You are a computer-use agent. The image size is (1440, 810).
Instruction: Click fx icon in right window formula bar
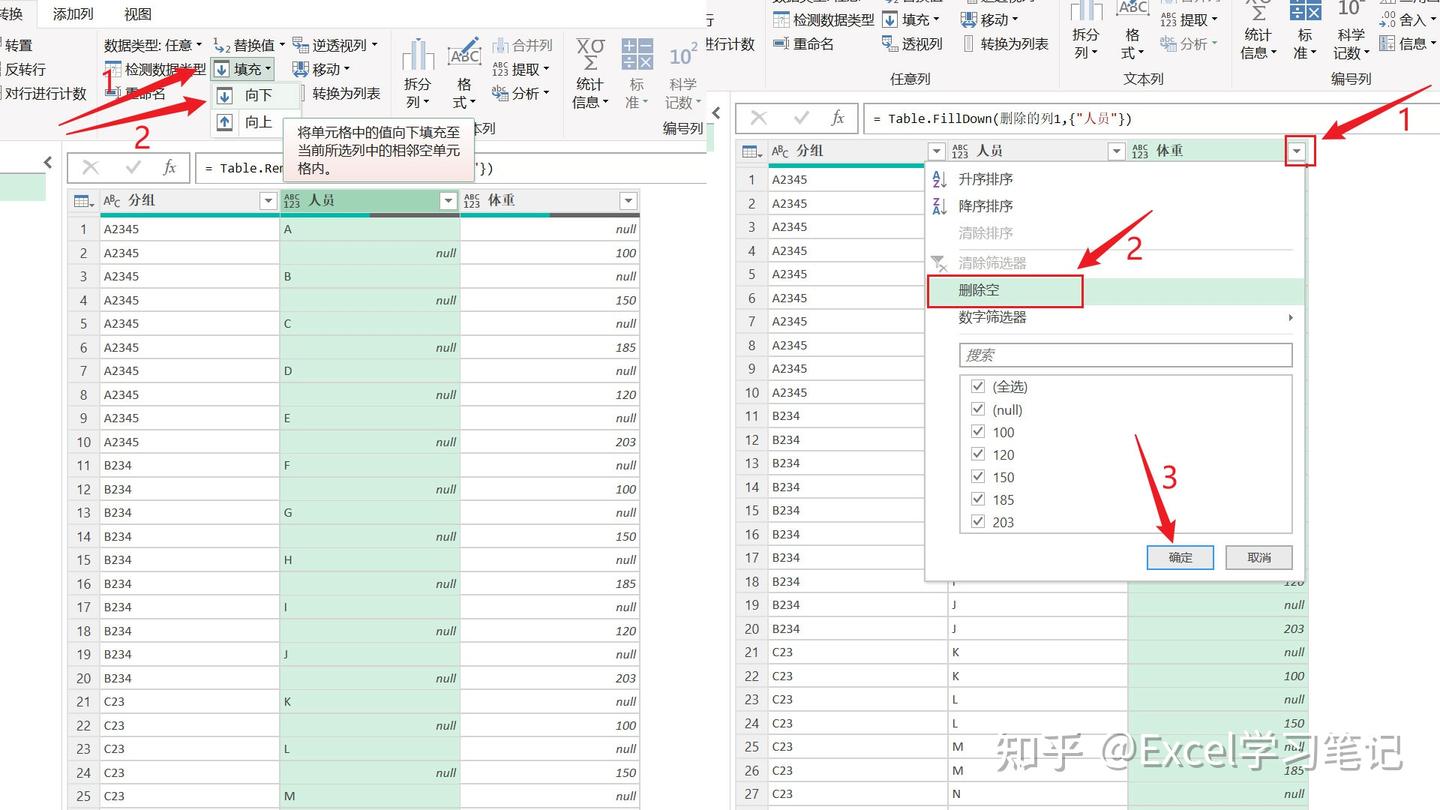[838, 118]
